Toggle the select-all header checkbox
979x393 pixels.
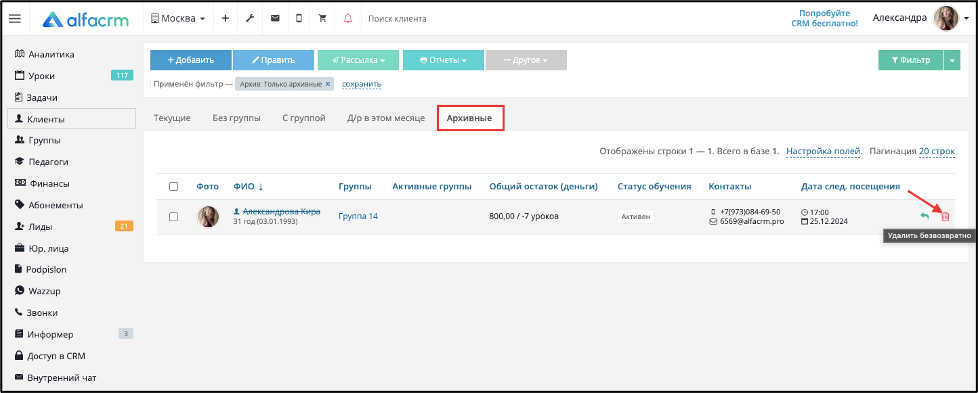point(174,186)
